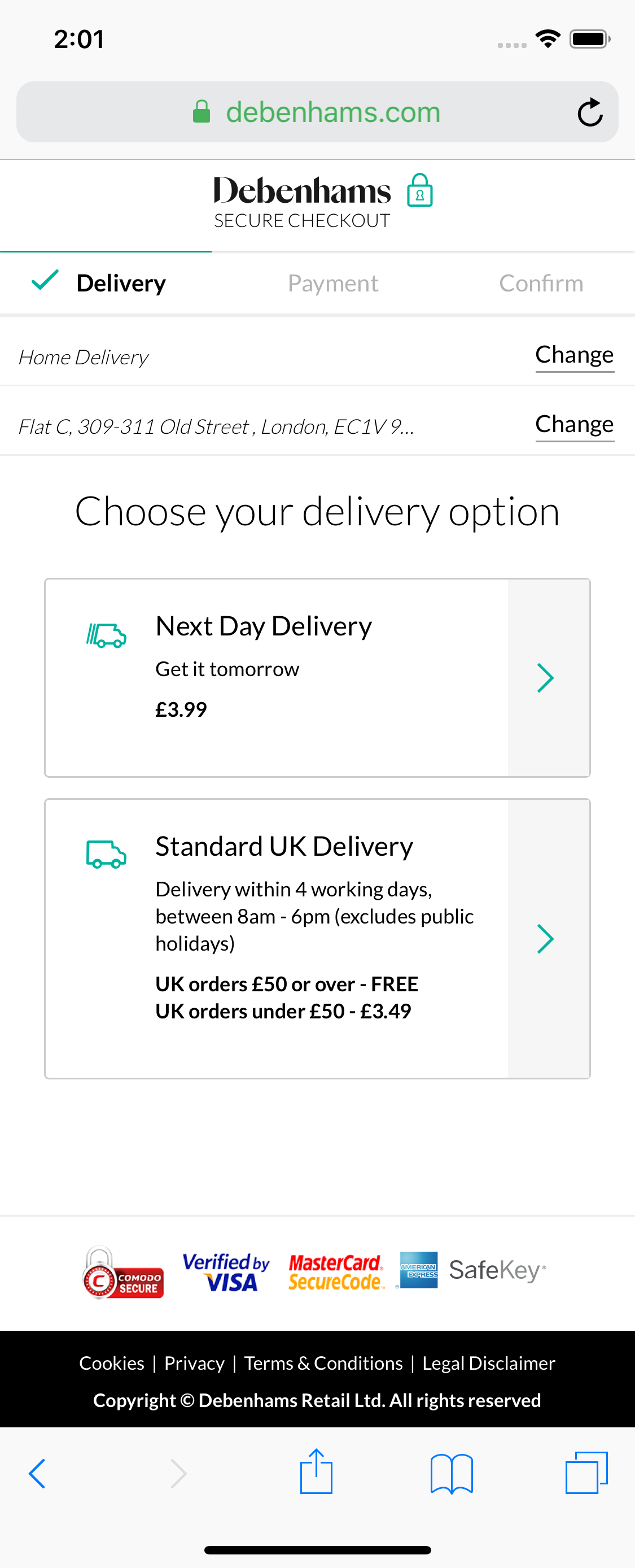The height and width of the screenshot is (1568, 635).
Task: Select the Confirm step
Action: click(x=541, y=282)
